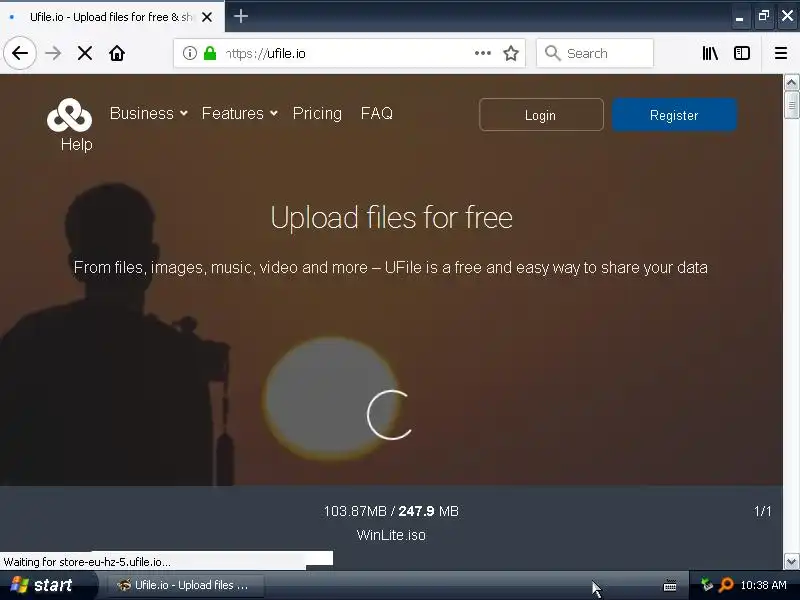Toggle the sidebar view icon
Screen dimensions: 800x600
(x=742, y=53)
